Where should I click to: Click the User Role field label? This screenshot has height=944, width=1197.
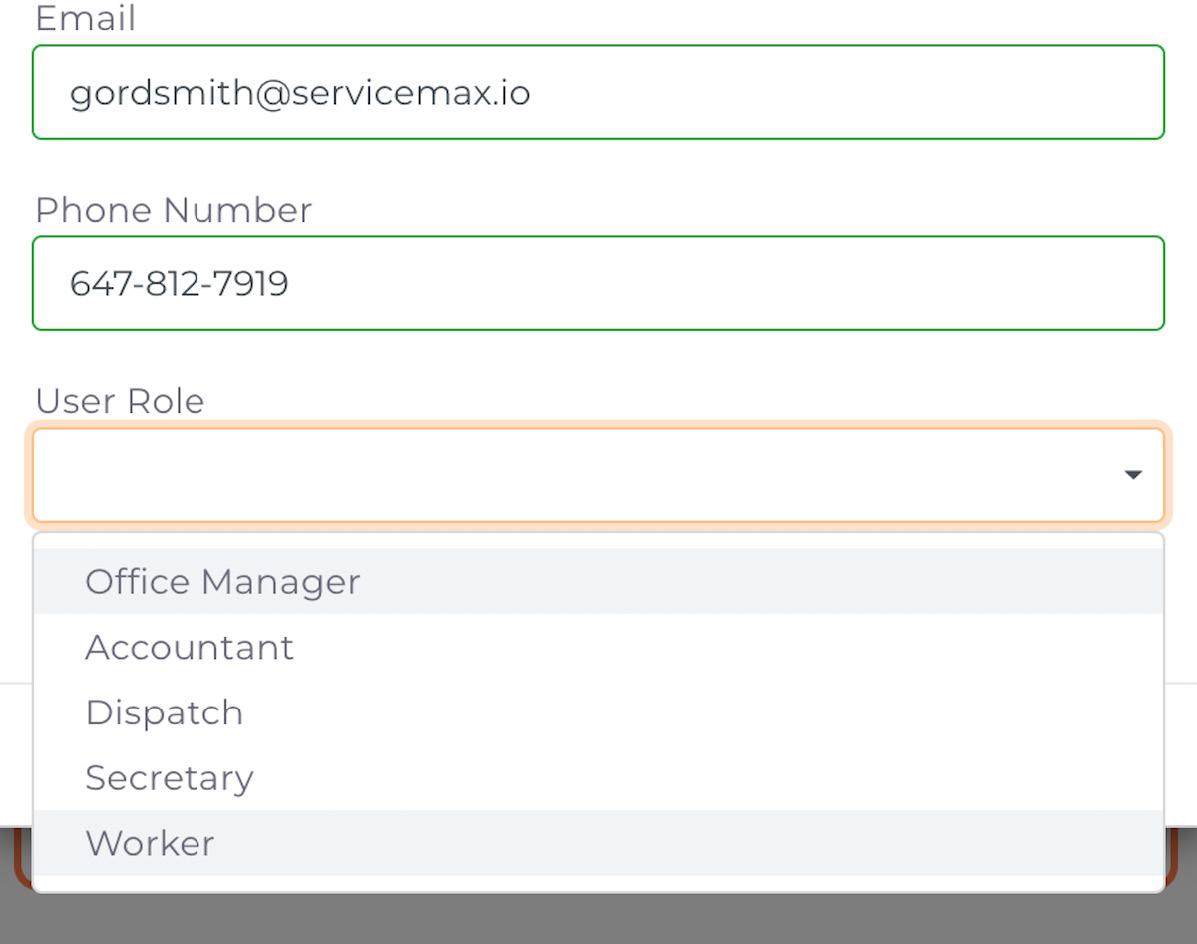click(120, 401)
